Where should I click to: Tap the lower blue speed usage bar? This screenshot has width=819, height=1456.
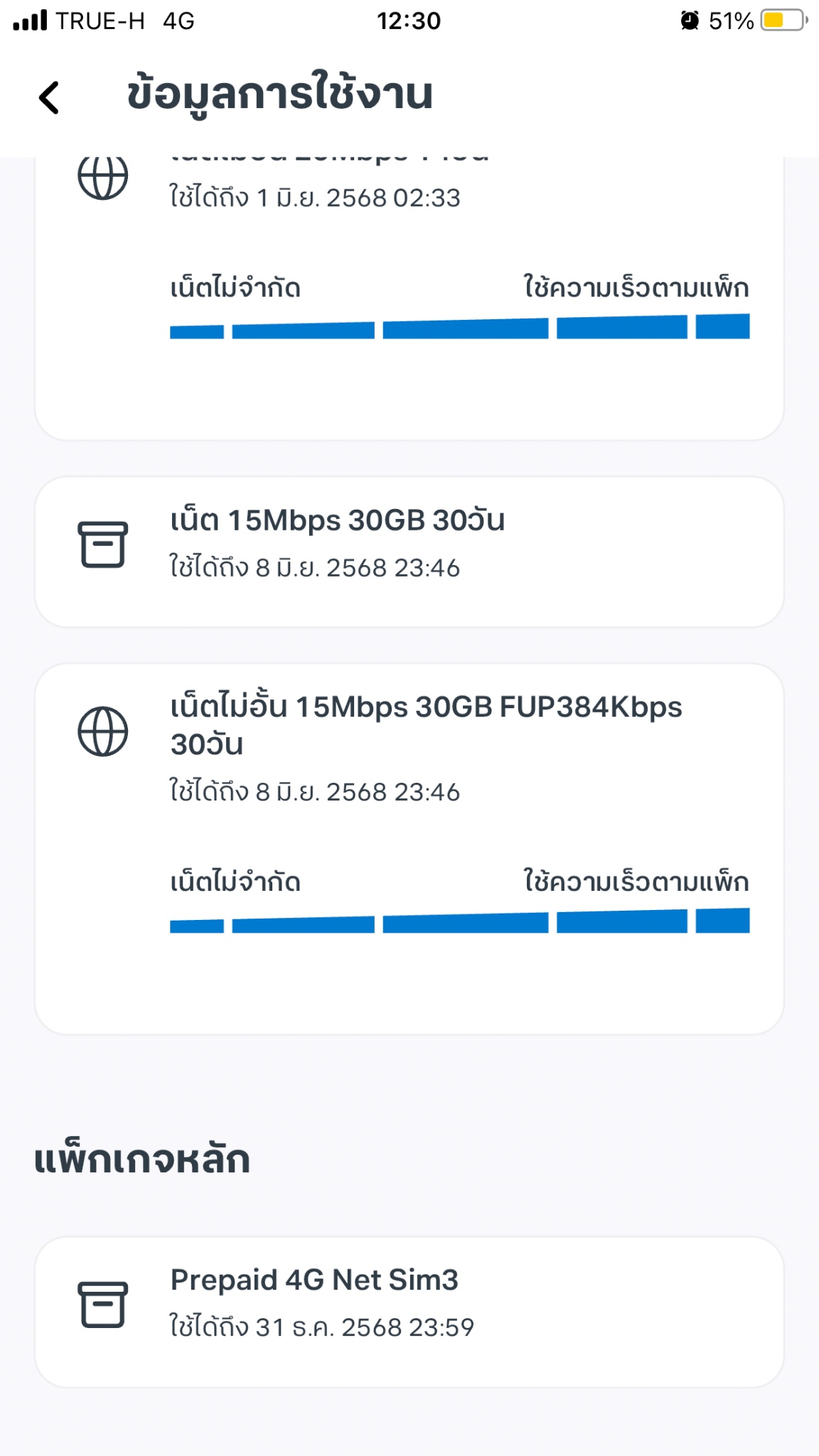point(459,921)
